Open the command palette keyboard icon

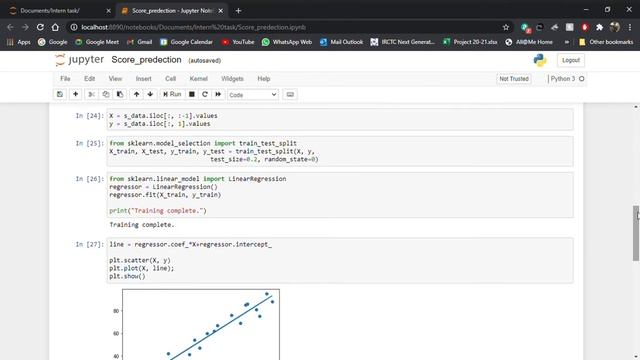(290, 94)
